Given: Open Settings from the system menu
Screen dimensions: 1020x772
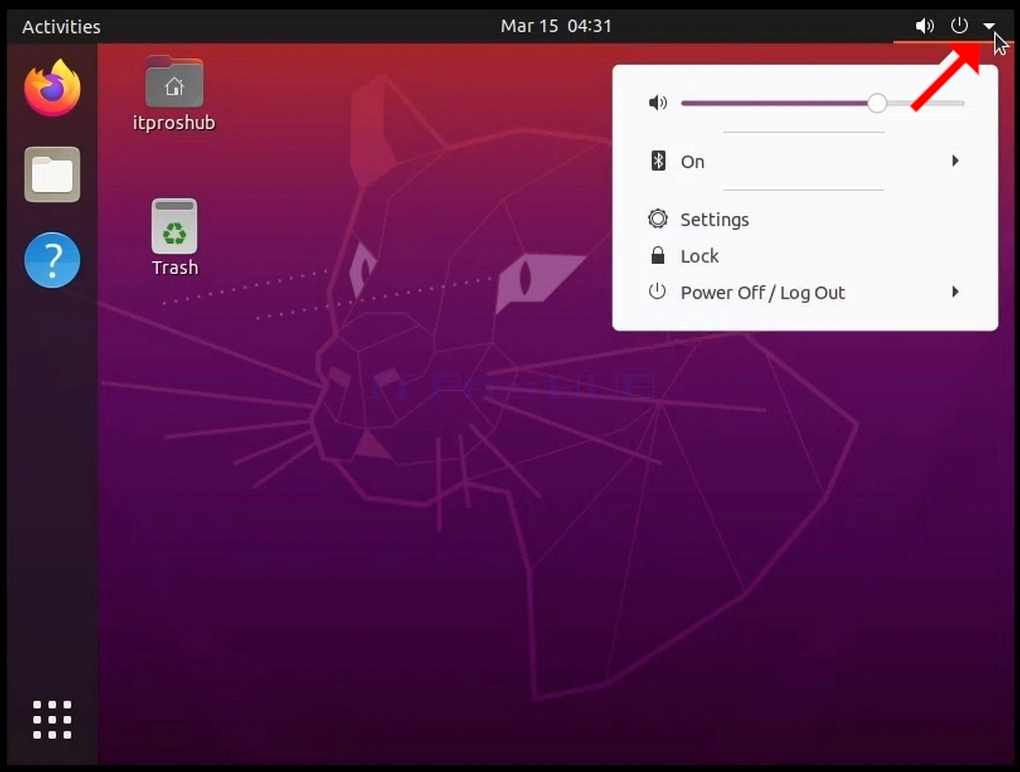Looking at the screenshot, I should (805, 219).
